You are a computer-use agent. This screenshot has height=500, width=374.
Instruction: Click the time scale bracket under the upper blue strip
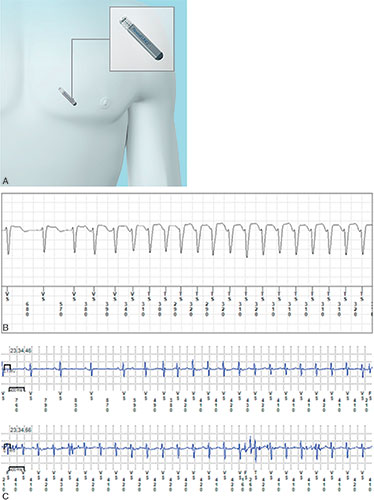[17, 389]
